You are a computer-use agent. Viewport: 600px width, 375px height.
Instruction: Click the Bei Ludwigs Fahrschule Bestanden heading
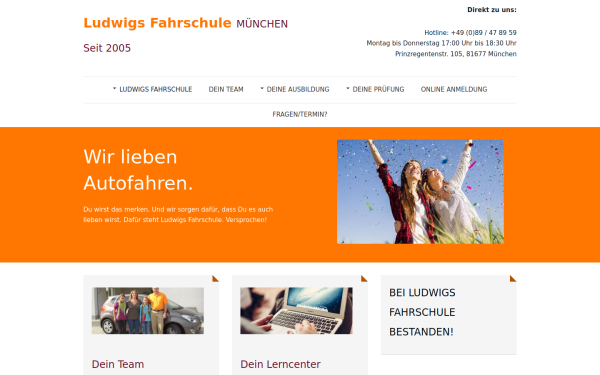pos(422,312)
